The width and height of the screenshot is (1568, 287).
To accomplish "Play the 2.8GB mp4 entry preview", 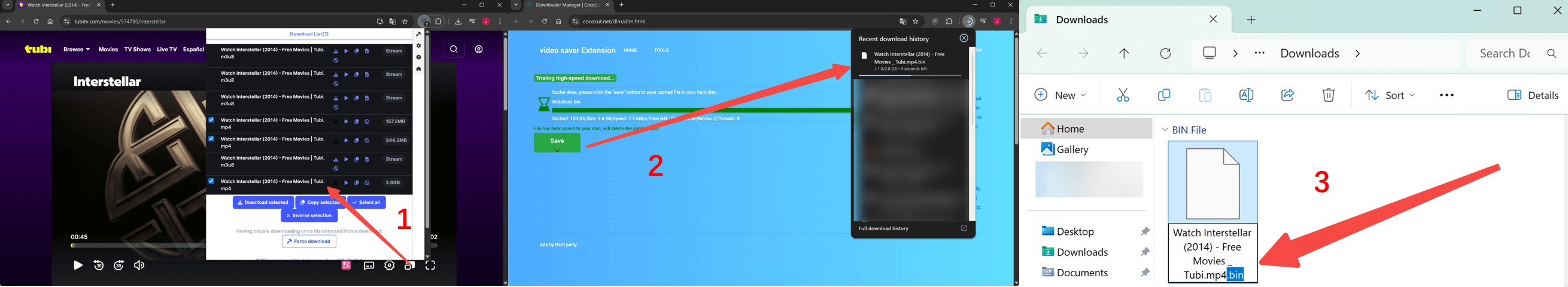I will click(346, 183).
